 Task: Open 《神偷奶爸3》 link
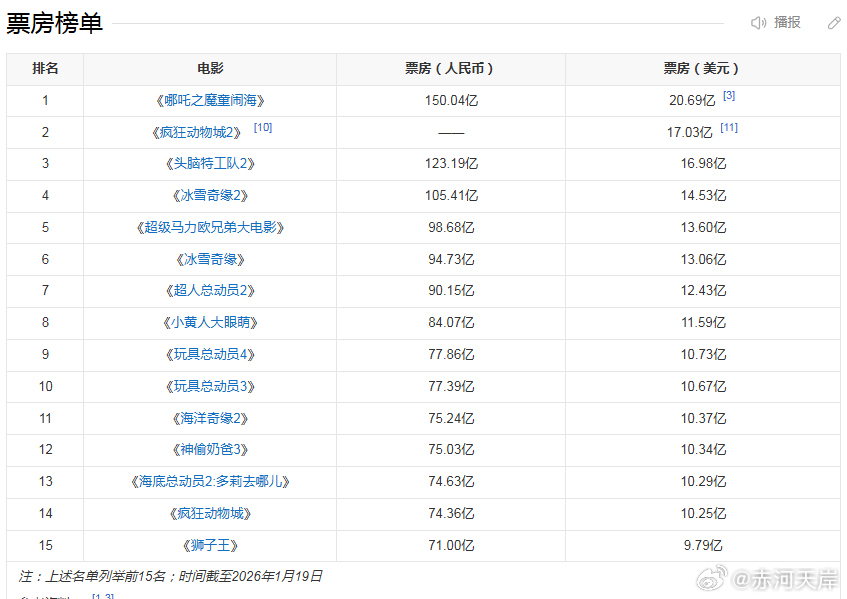(x=210, y=449)
